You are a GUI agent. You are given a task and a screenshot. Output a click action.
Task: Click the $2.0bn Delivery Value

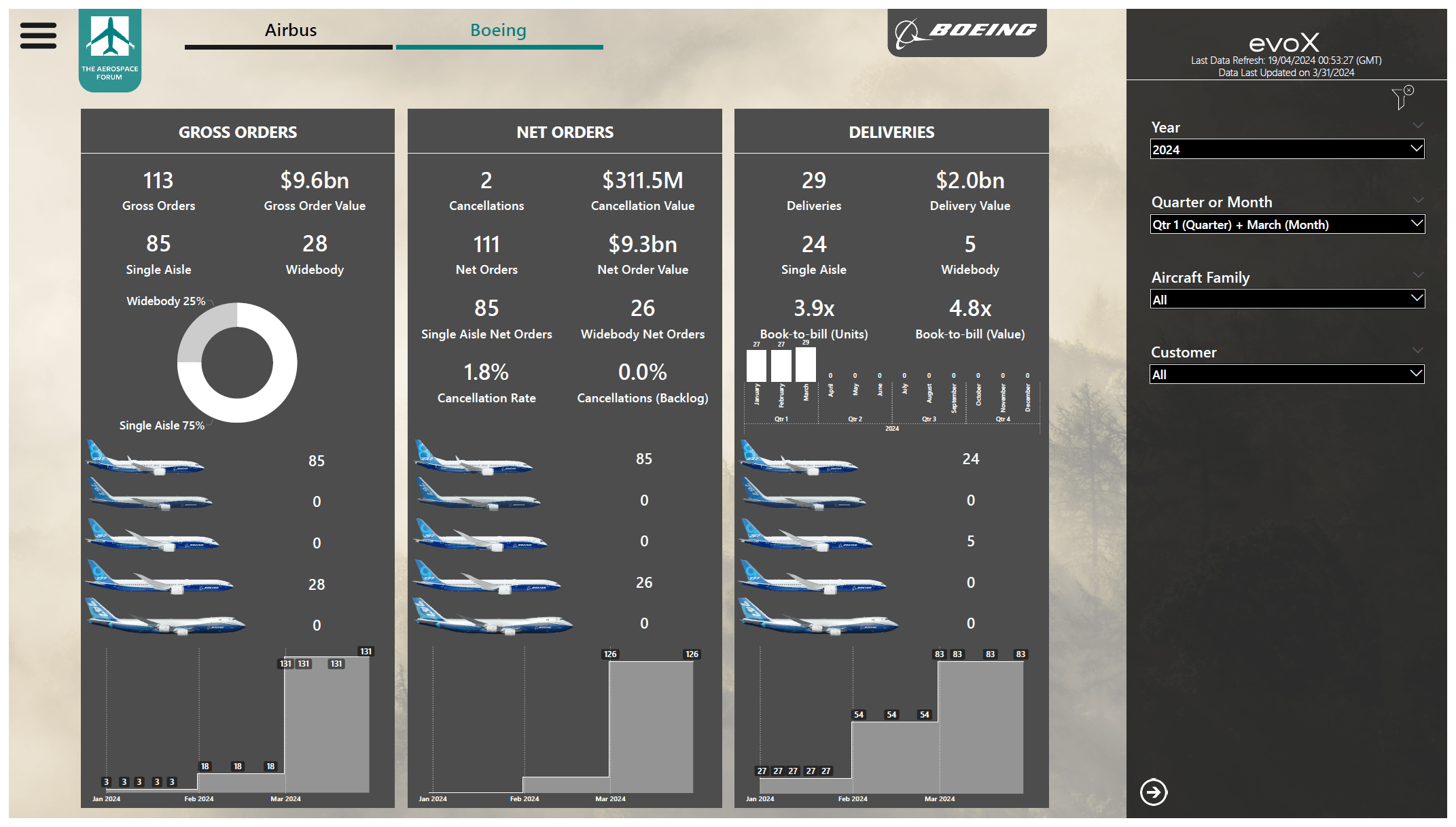(970, 181)
